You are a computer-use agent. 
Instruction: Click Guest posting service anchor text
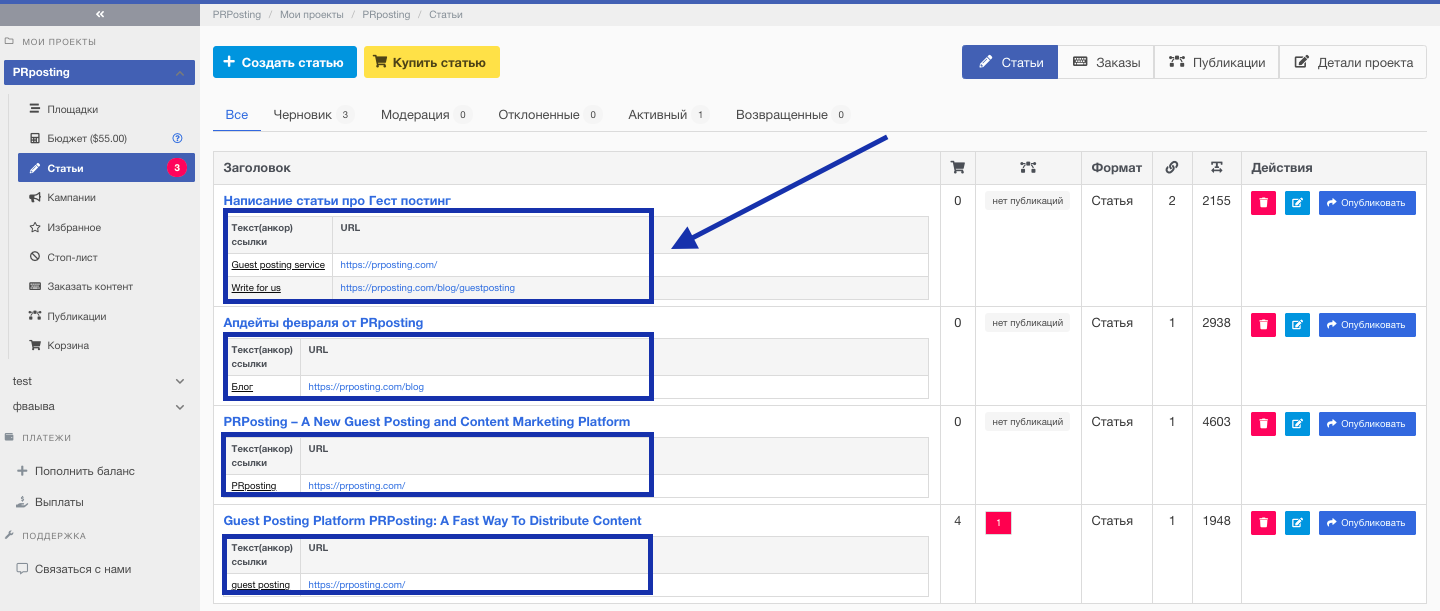[278, 265]
